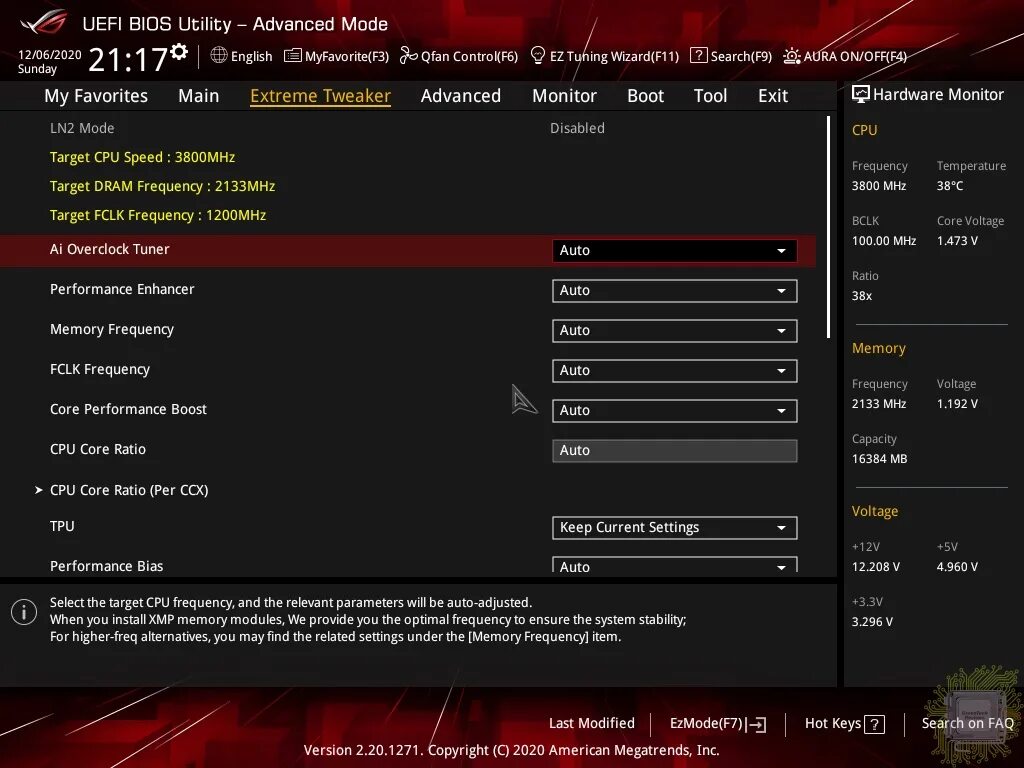Toggle AURA ON/OFF light icon
The width and height of the screenshot is (1024, 768).
click(x=792, y=56)
